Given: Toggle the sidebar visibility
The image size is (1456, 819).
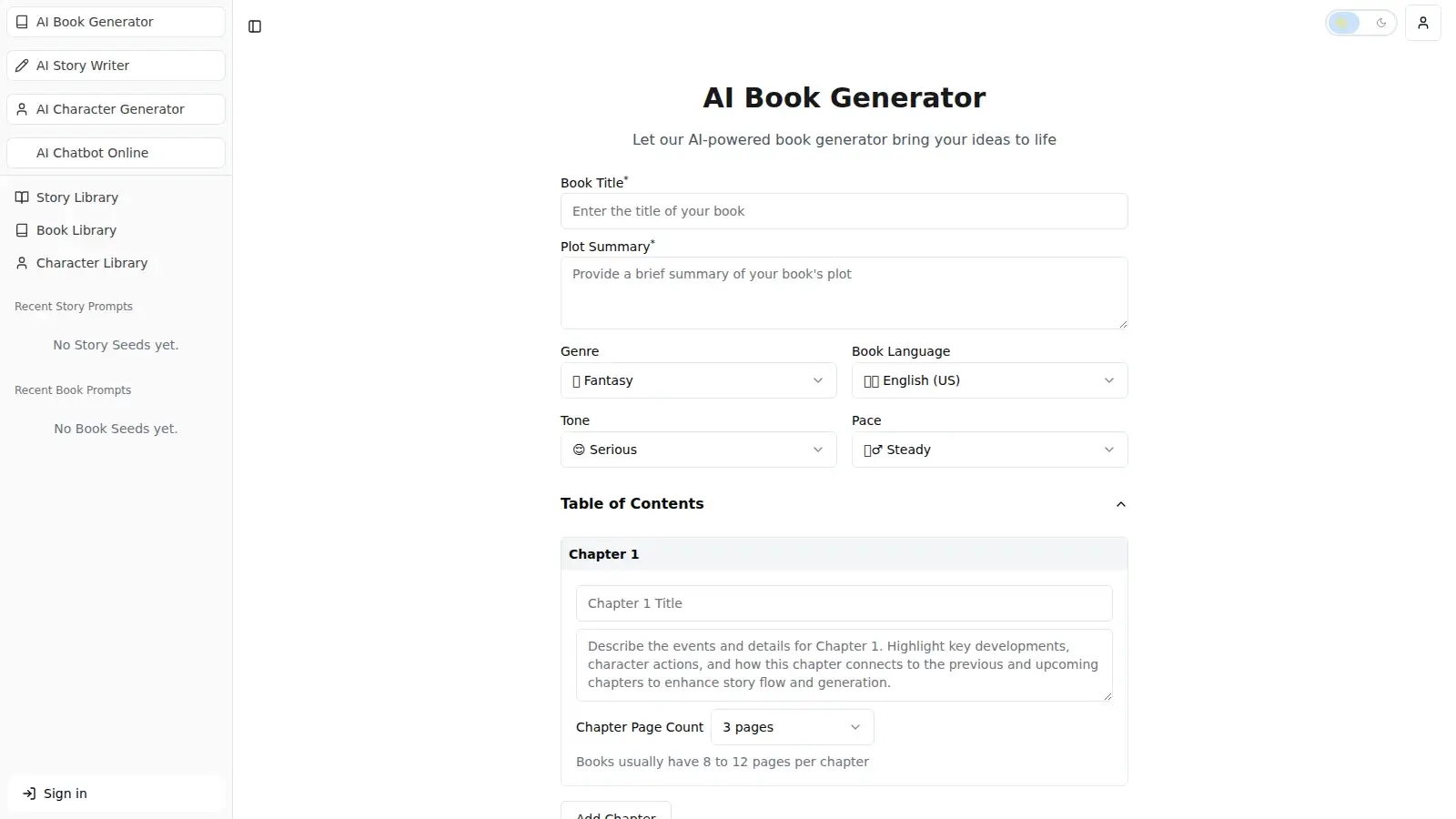Looking at the screenshot, I should click(x=255, y=27).
